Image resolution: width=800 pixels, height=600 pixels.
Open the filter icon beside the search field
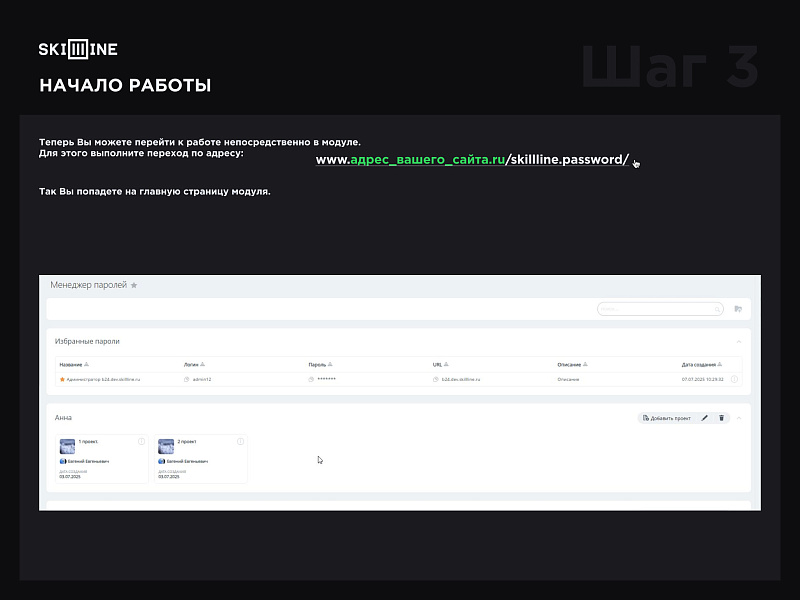tap(738, 309)
